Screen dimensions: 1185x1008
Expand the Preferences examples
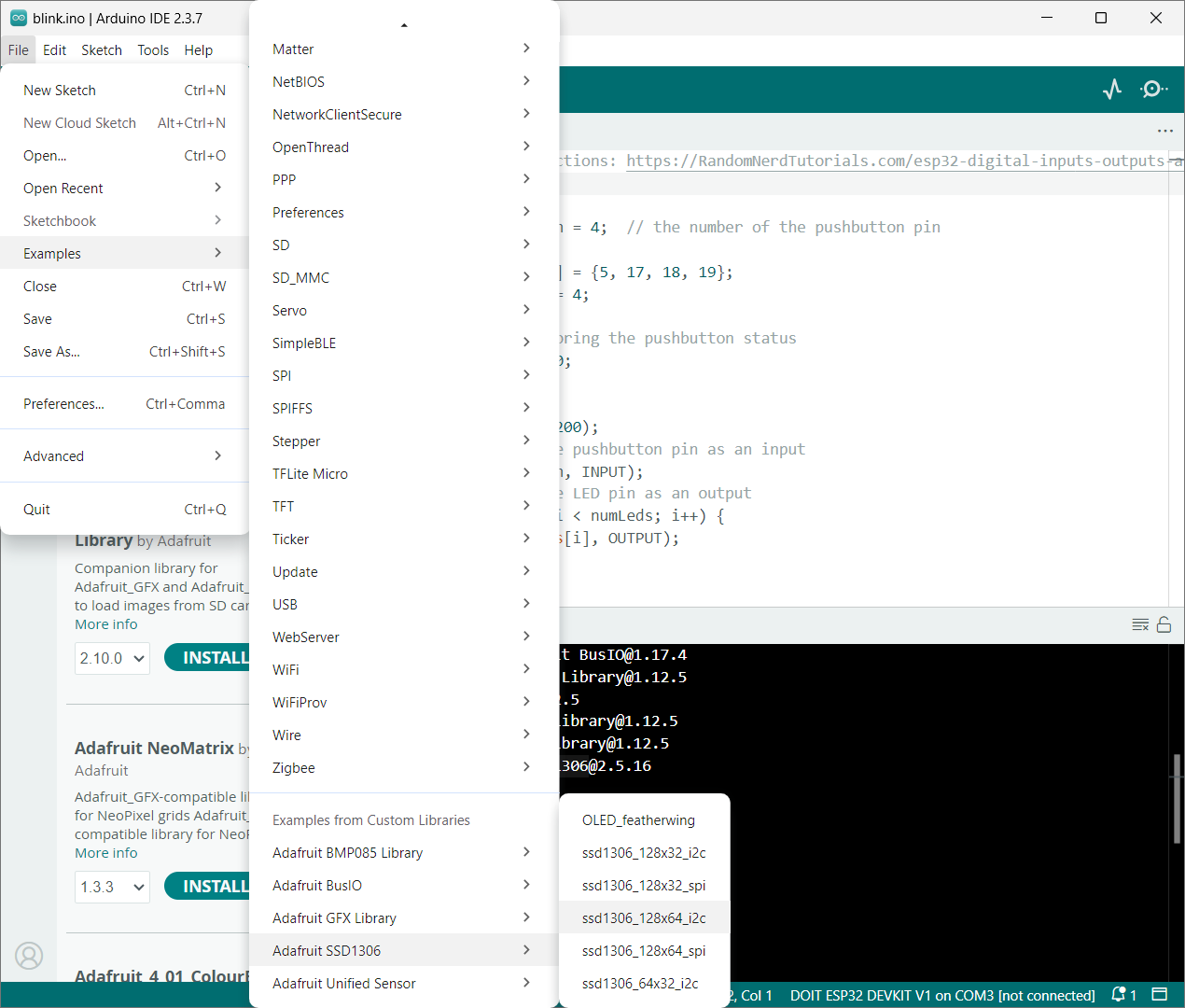point(404,213)
